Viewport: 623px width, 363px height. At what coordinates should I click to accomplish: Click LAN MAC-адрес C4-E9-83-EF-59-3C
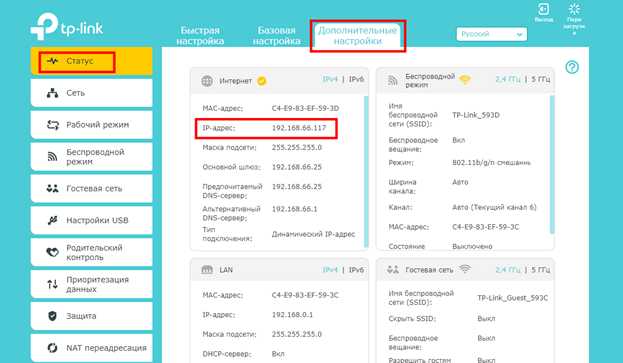click(x=305, y=295)
